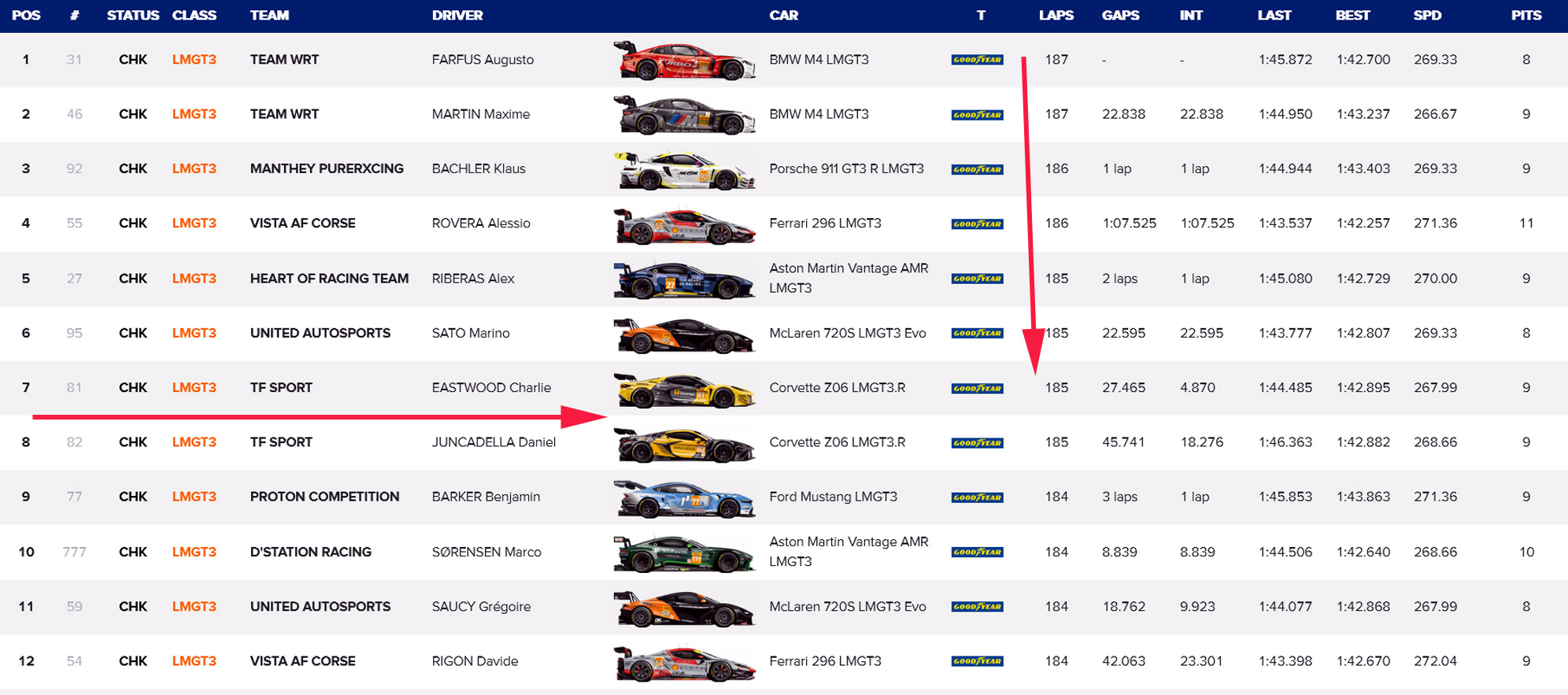Click the green Aston Martin image for SØRENSEN Marco
The width and height of the screenshot is (1568, 695).
(x=684, y=553)
